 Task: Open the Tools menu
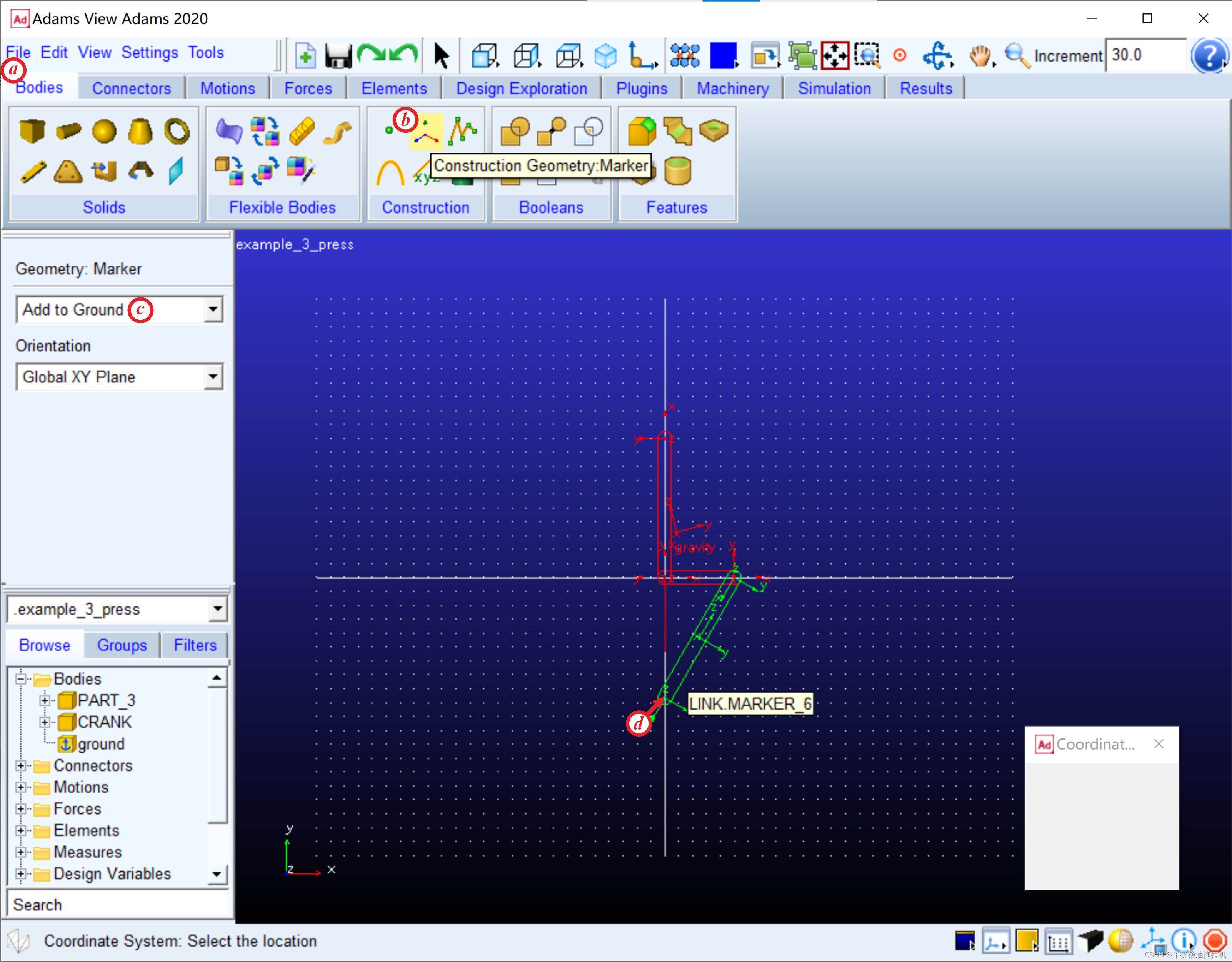click(206, 52)
